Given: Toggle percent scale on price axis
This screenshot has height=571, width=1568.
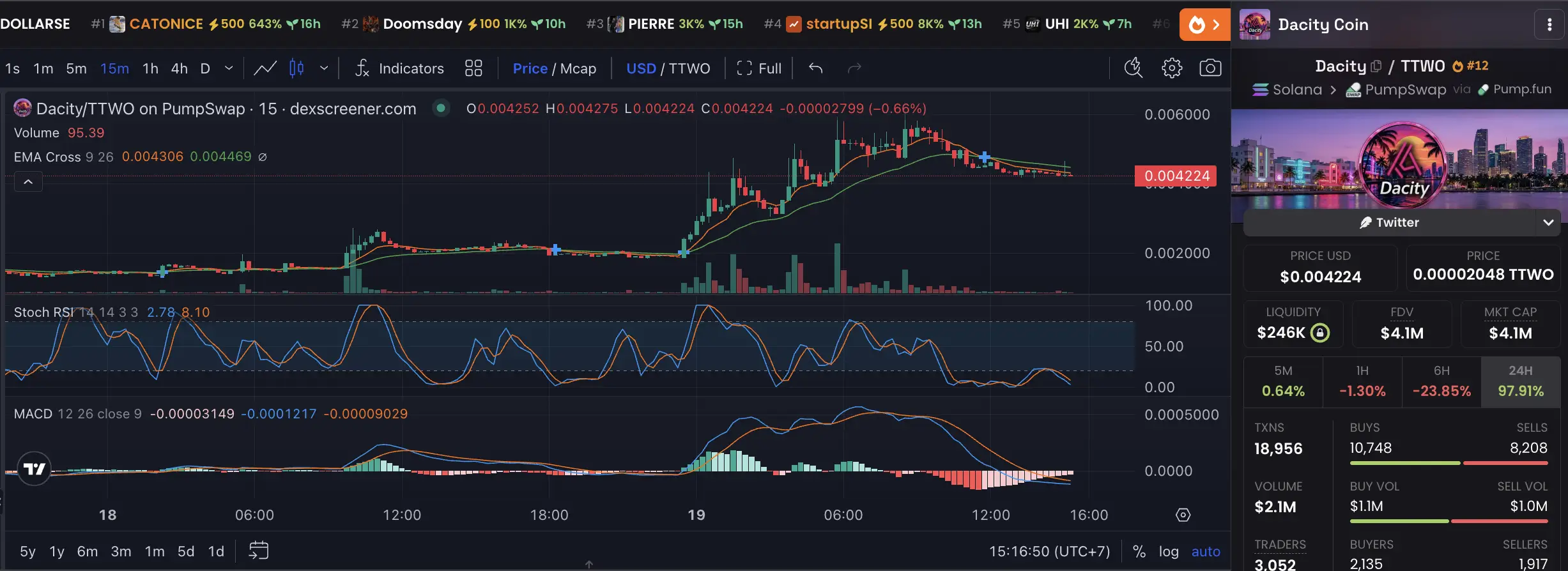Looking at the screenshot, I should 1139,551.
